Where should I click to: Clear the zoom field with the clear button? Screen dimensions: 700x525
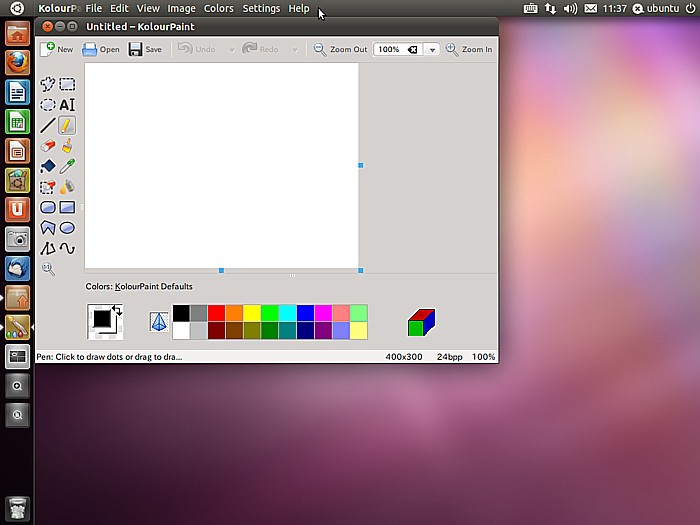[412, 50]
